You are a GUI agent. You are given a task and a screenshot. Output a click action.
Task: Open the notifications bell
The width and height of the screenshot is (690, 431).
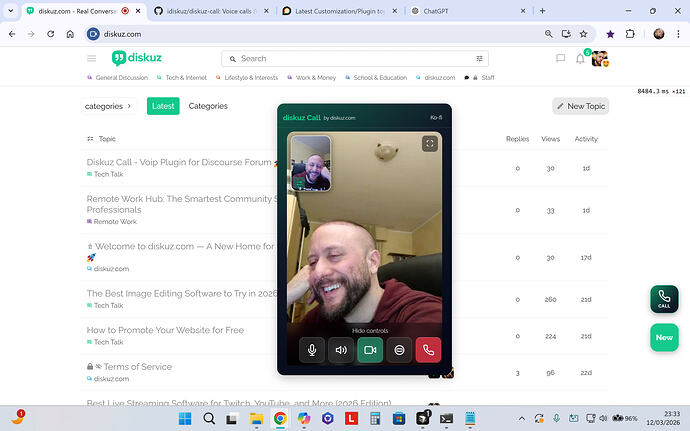pos(580,59)
